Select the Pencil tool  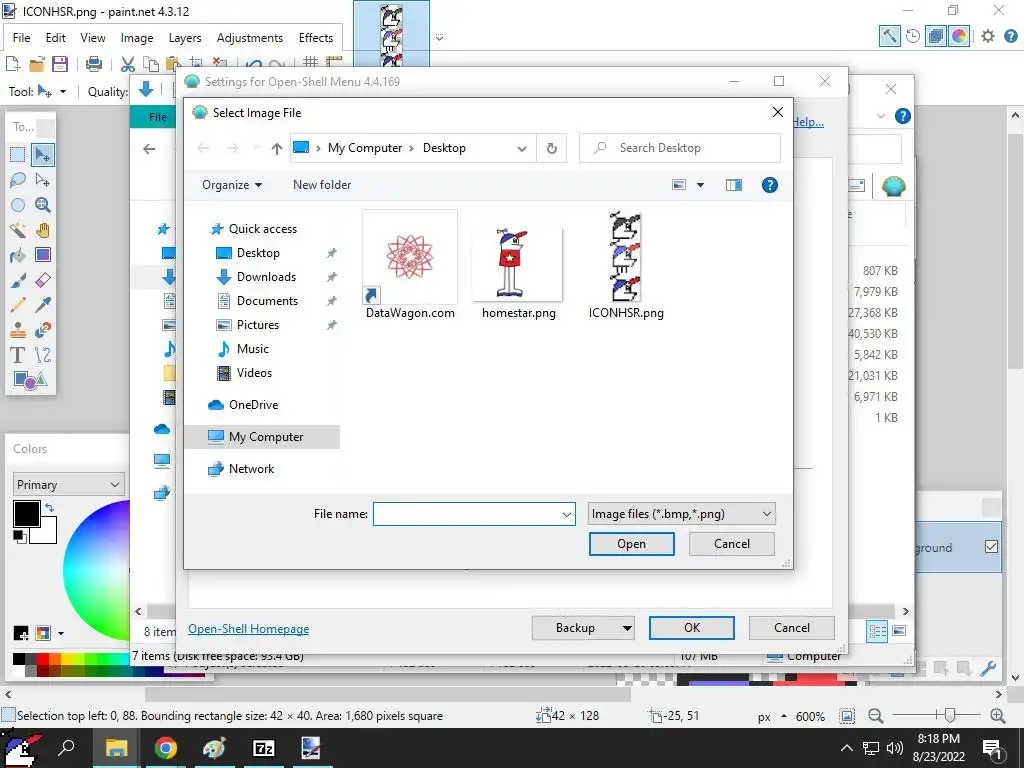click(x=18, y=305)
